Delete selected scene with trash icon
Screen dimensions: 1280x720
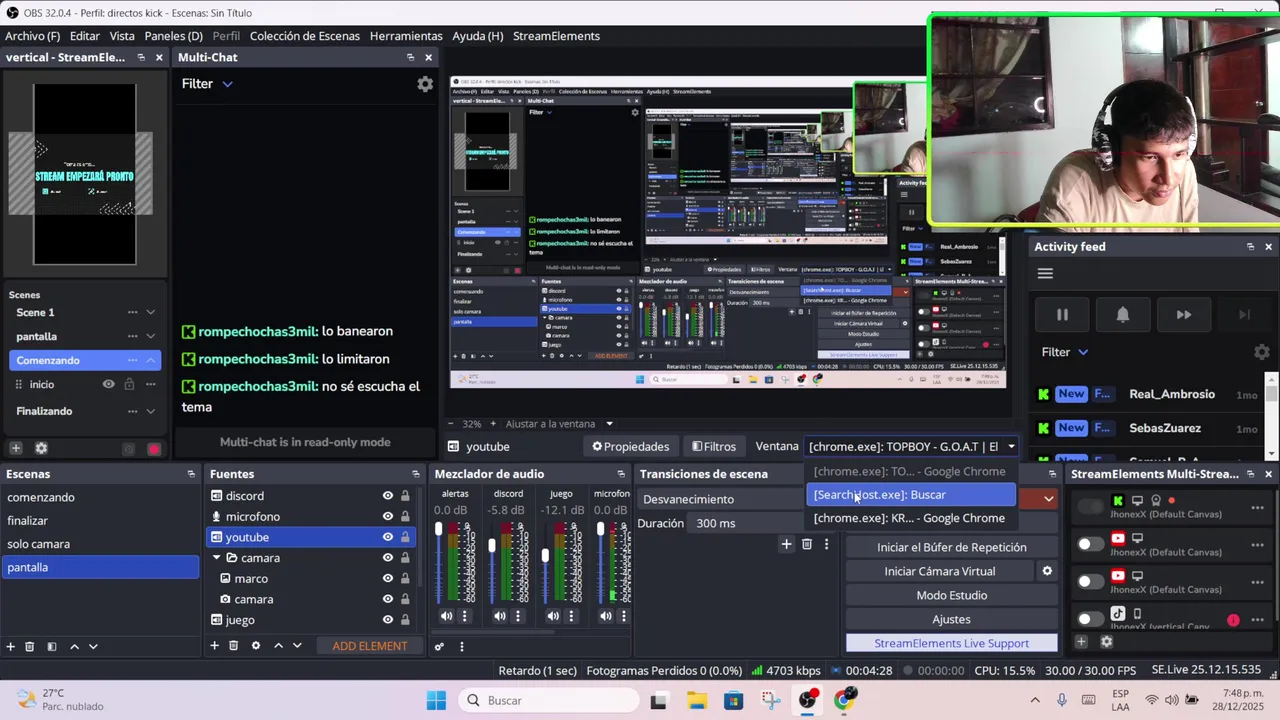point(30,646)
